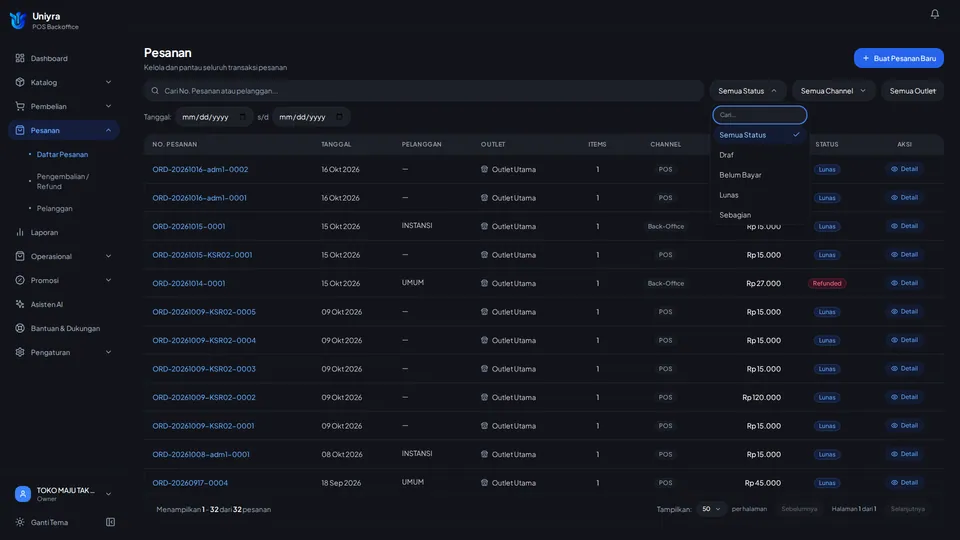Click the Rp 120.000 amount

tap(761, 397)
